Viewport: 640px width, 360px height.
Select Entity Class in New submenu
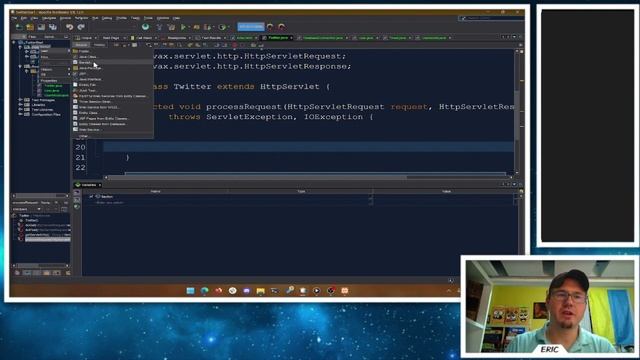(x=112, y=113)
